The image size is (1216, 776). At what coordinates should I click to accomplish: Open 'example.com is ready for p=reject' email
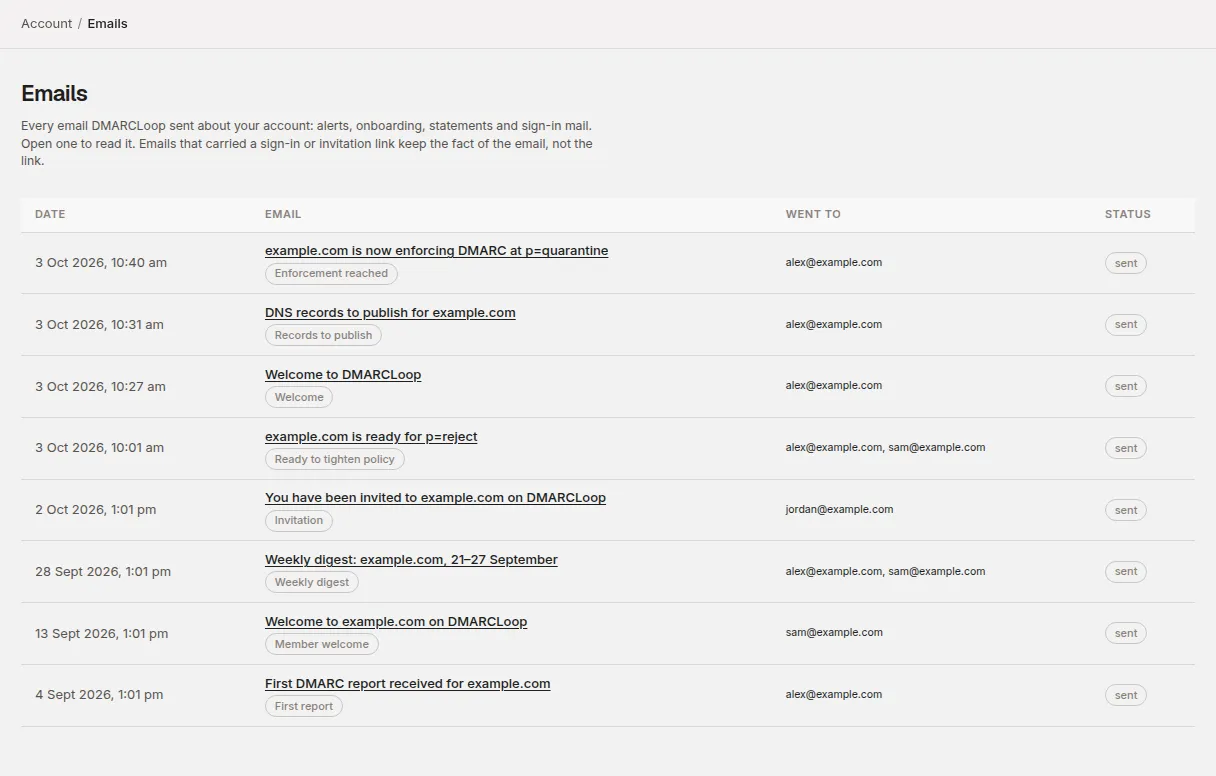click(371, 437)
